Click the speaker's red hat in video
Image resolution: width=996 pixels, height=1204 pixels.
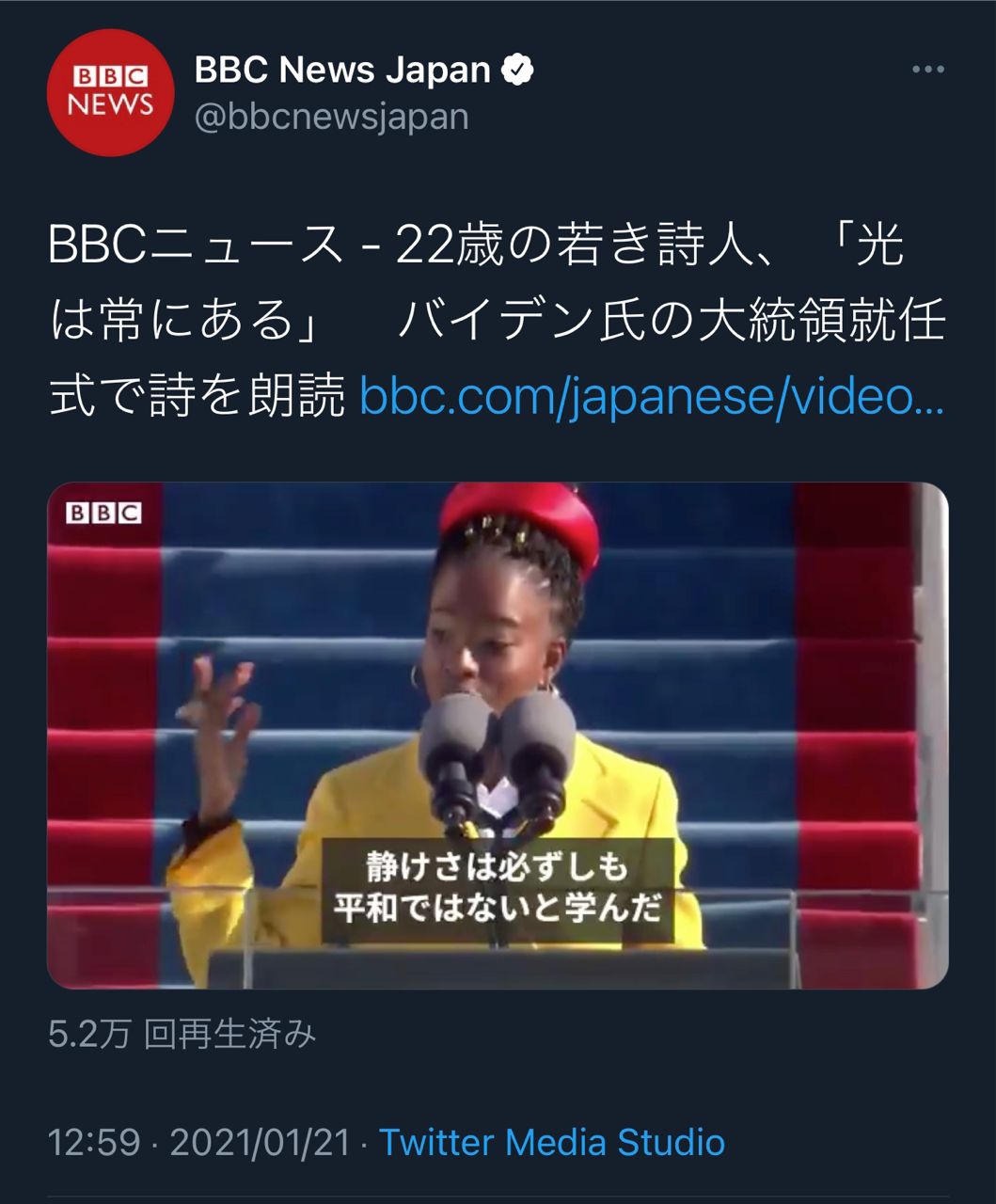click(x=519, y=524)
